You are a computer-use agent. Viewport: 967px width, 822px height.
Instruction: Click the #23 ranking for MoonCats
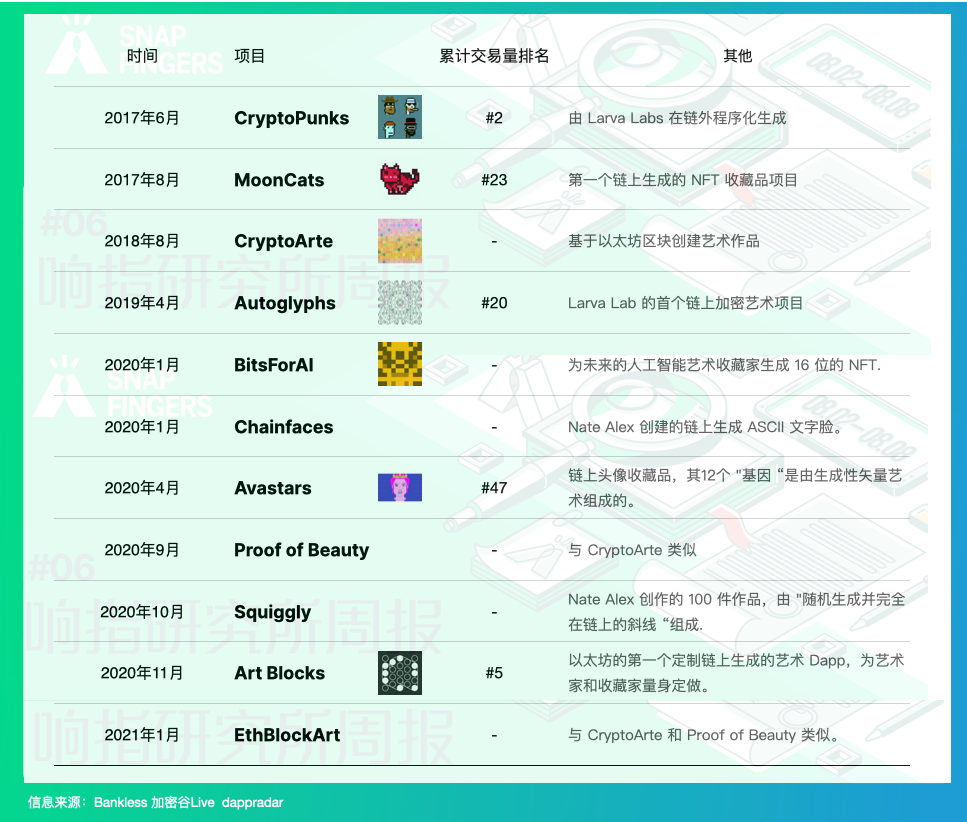click(x=494, y=179)
